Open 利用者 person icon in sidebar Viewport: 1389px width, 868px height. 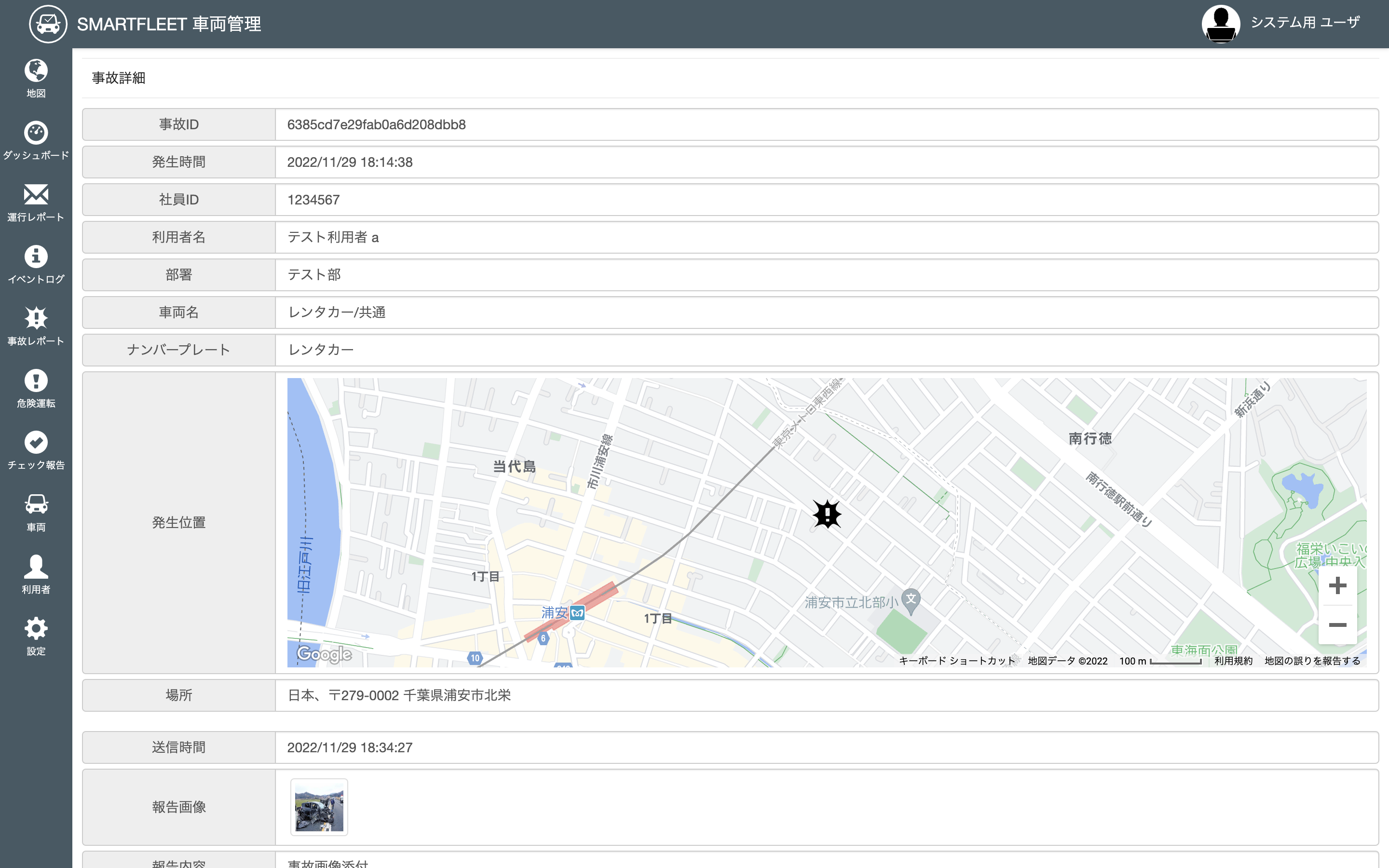36,567
